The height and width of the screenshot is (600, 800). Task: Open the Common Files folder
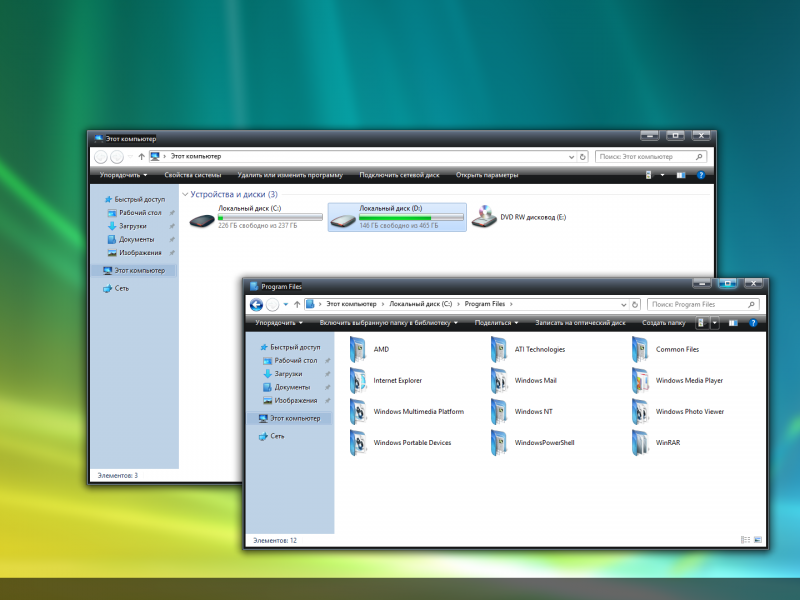pyautogui.click(x=665, y=349)
